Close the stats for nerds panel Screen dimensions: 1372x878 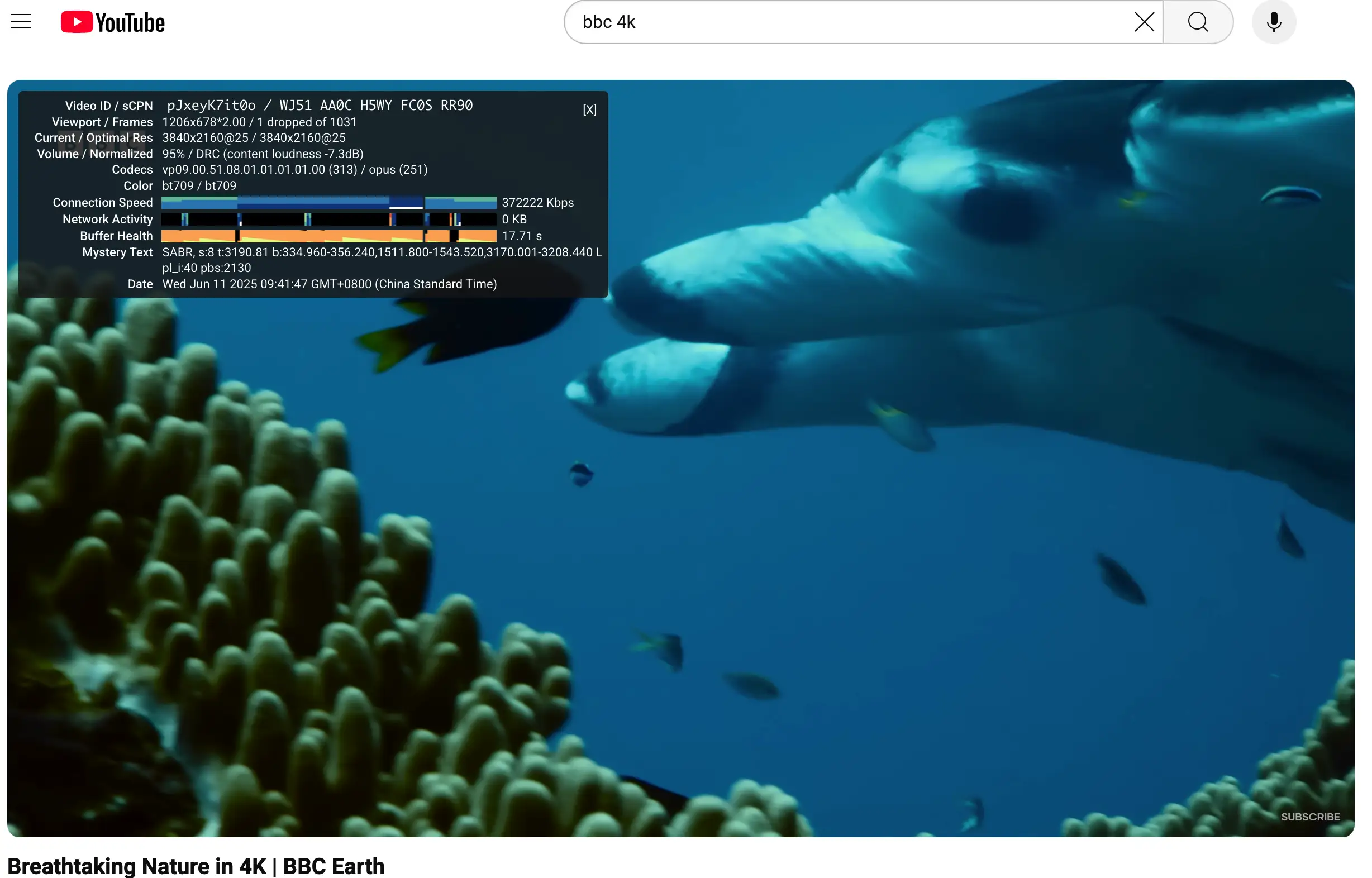pos(589,109)
